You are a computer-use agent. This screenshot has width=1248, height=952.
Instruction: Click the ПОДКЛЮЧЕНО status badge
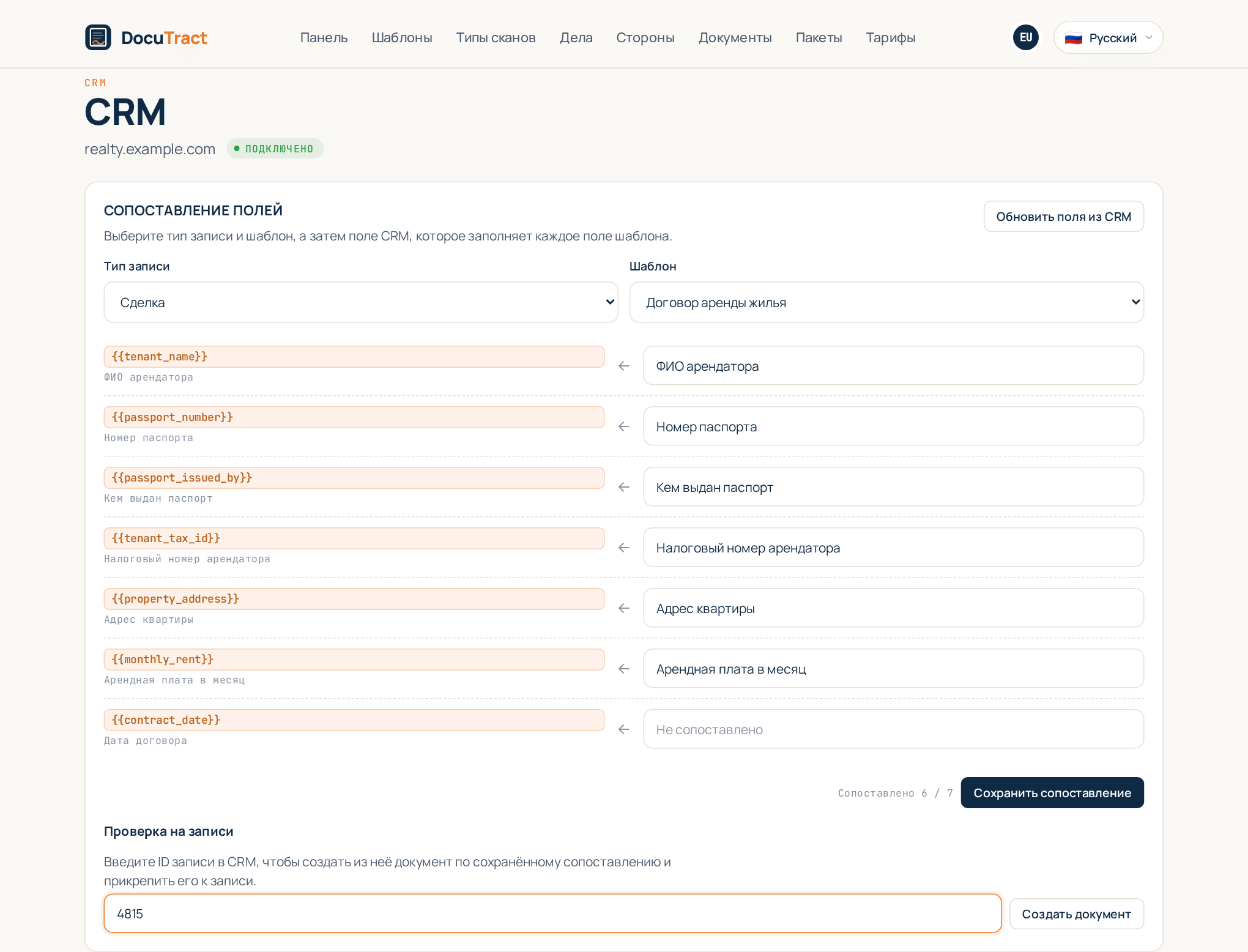275,149
